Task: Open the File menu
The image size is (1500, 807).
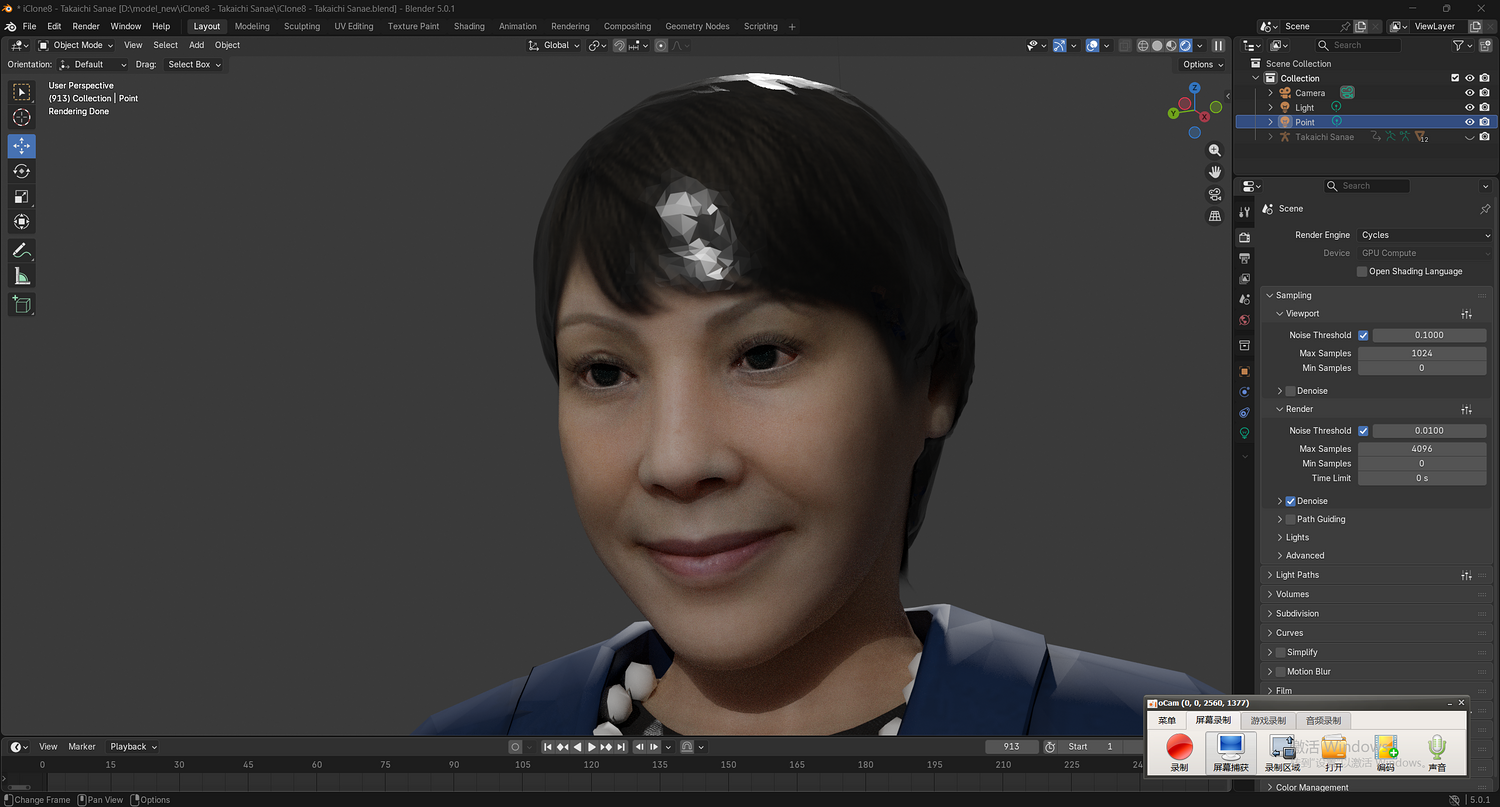Action: (x=29, y=26)
